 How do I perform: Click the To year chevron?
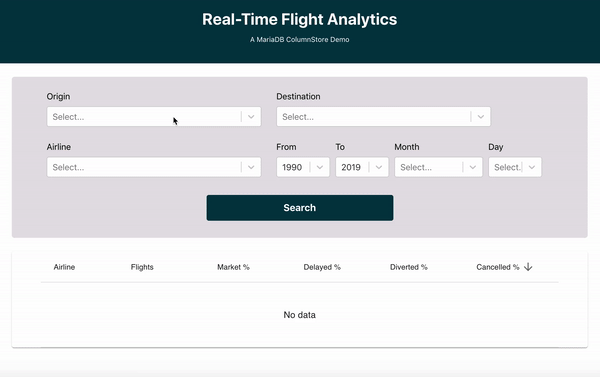(x=379, y=167)
